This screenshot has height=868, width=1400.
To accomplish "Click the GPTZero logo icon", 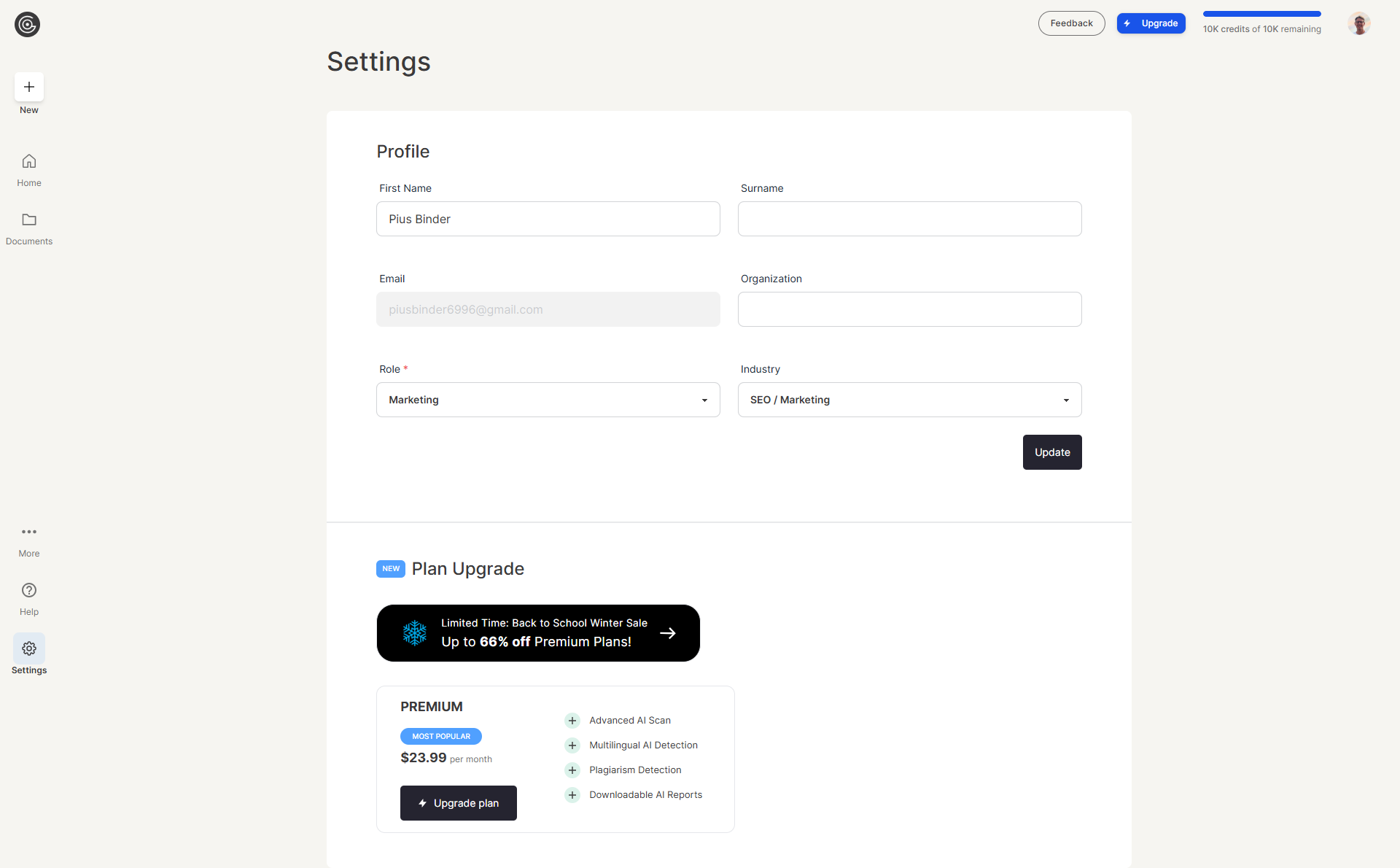I will pos(27,24).
